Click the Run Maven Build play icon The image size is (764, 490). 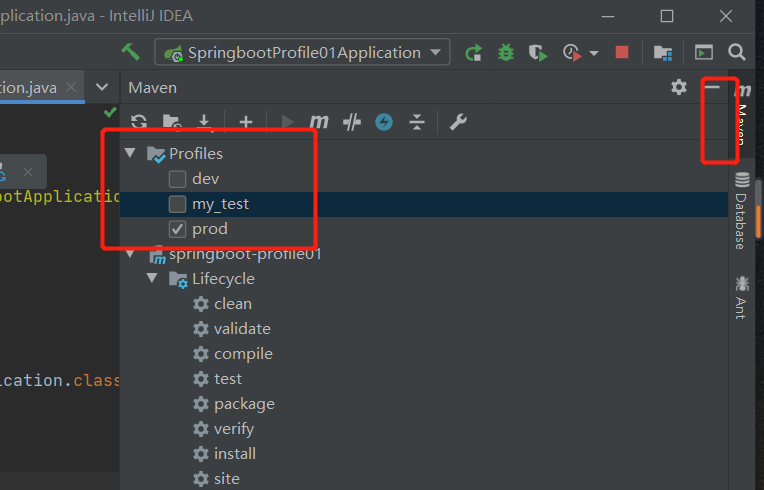tap(287, 122)
